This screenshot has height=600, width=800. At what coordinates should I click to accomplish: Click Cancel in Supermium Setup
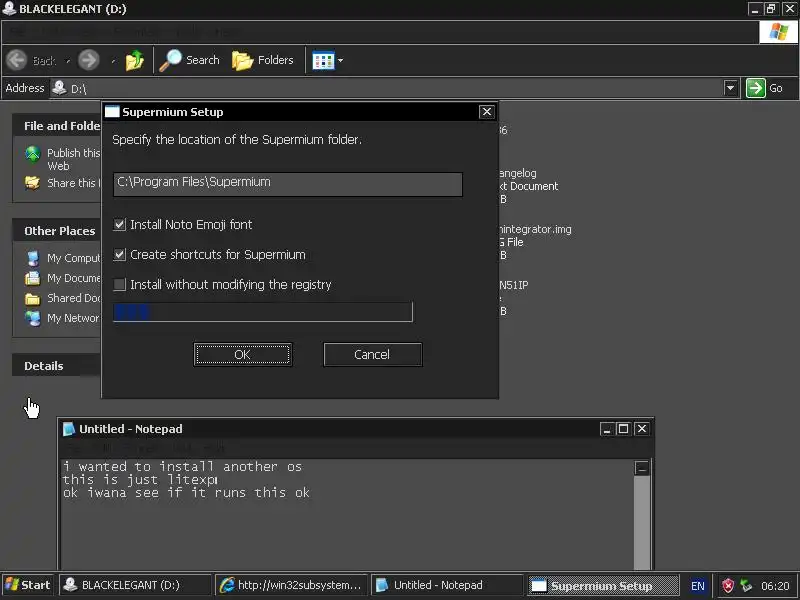coord(372,355)
